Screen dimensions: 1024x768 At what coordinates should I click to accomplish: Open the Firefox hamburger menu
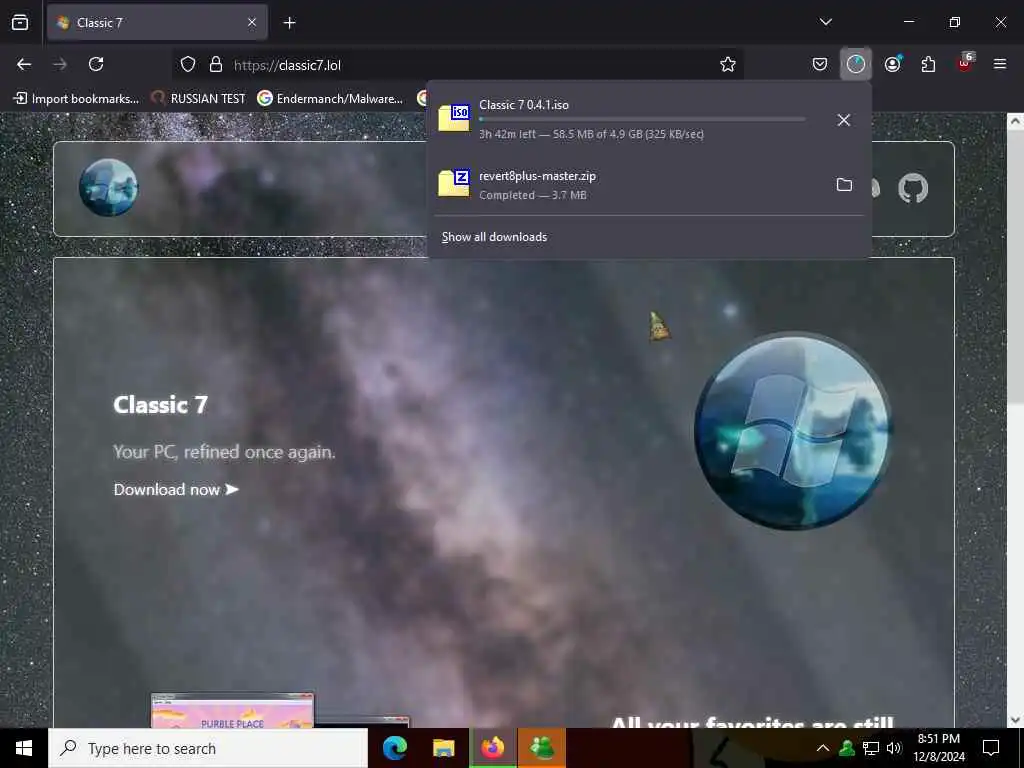pos(1000,64)
